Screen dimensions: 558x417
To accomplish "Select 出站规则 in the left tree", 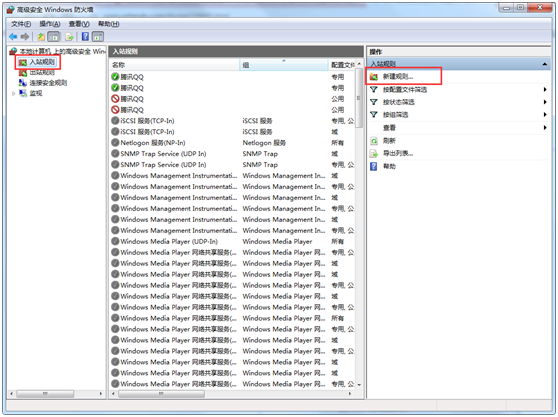I will 42,73.
